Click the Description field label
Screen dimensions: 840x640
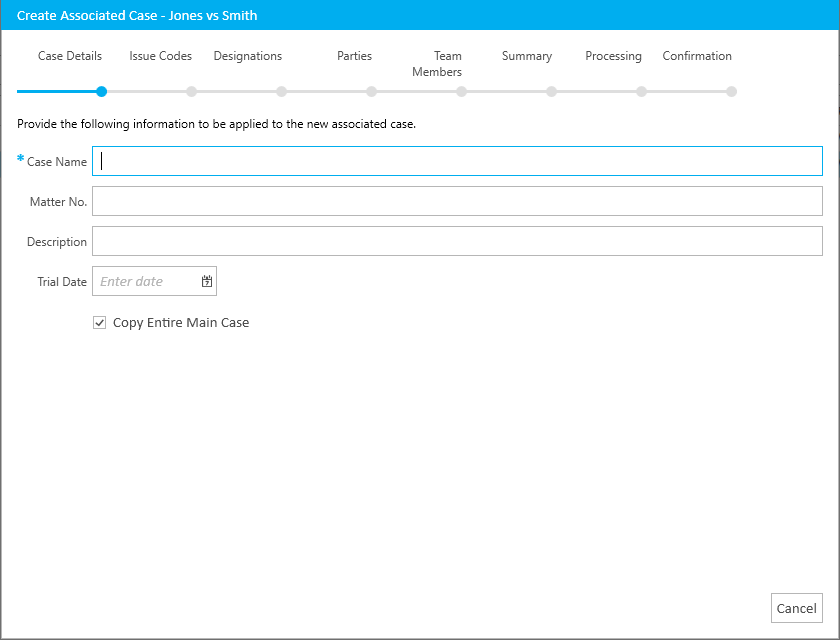pyautogui.click(x=57, y=242)
